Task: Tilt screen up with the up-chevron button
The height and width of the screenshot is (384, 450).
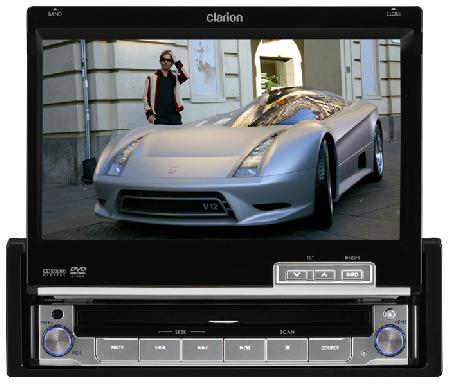Action: 324,275
